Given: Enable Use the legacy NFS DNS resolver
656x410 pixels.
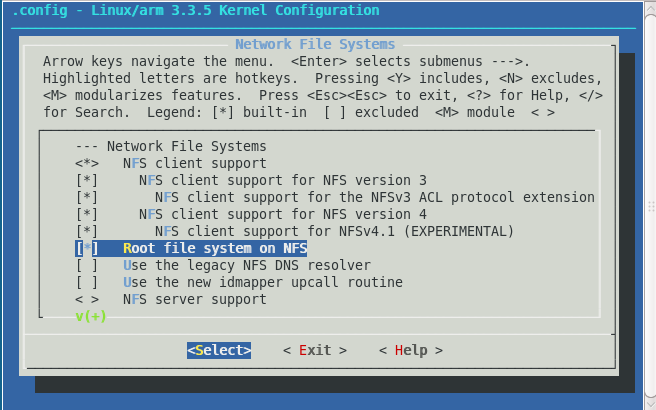Looking at the screenshot, I should coord(87,265).
